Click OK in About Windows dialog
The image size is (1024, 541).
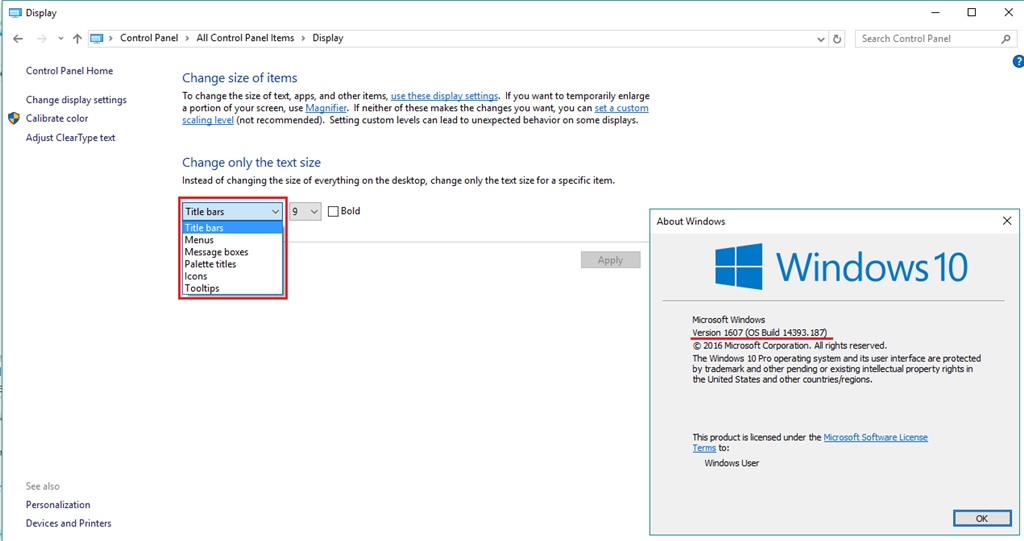point(982,518)
